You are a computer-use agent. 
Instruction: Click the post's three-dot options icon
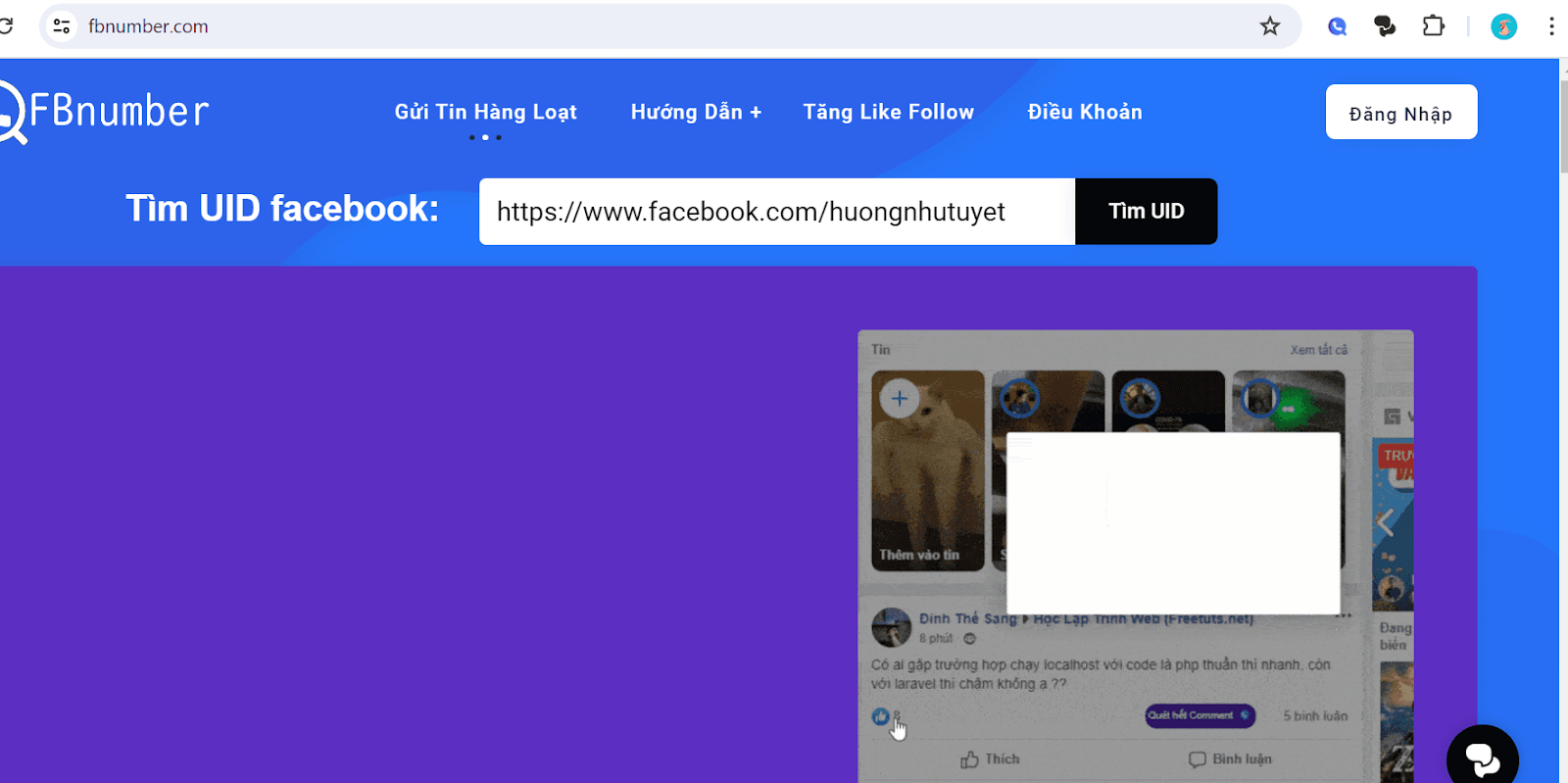[x=1345, y=616]
